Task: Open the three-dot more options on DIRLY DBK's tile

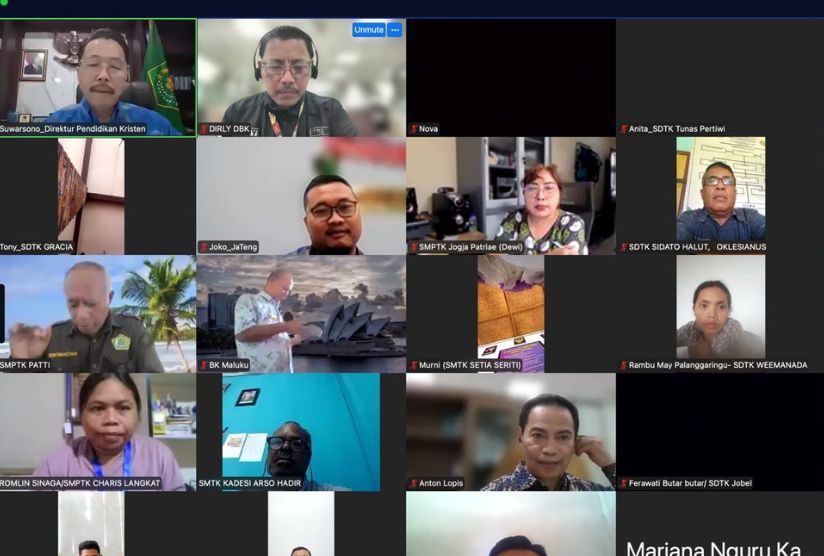Action: pos(394,30)
